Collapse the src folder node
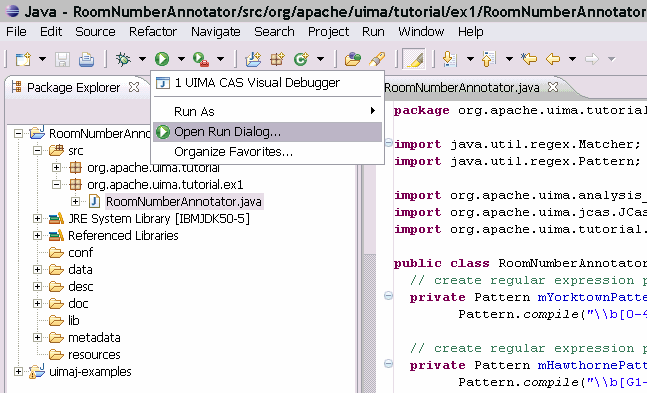The width and height of the screenshot is (647, 393). (x=37, y=150)
